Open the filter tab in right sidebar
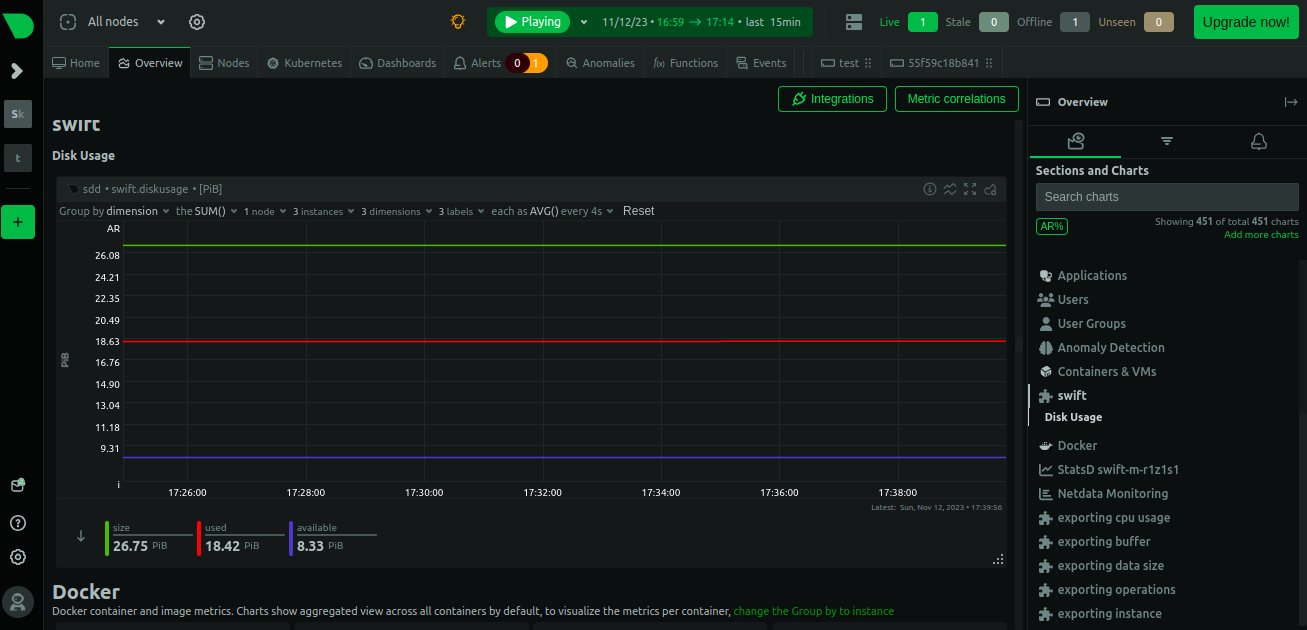 click(1167, 141)
